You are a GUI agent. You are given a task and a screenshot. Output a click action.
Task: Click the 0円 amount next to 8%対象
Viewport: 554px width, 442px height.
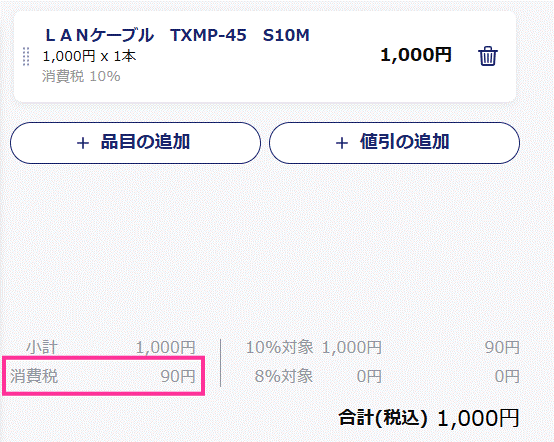[369, 376]
